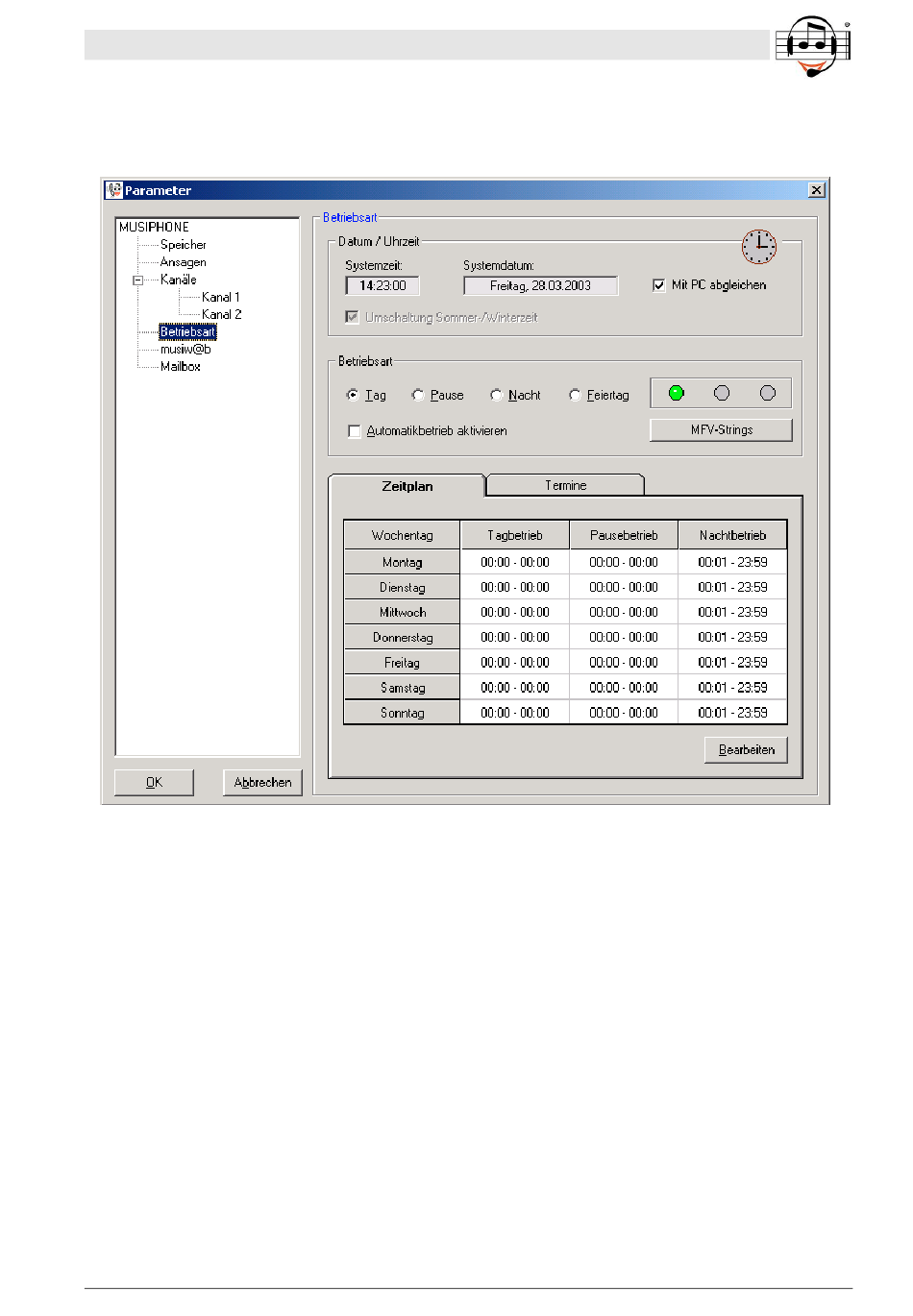913x1316 pixels.
Task: Select Mailbox in the tree
Action: 180,366
